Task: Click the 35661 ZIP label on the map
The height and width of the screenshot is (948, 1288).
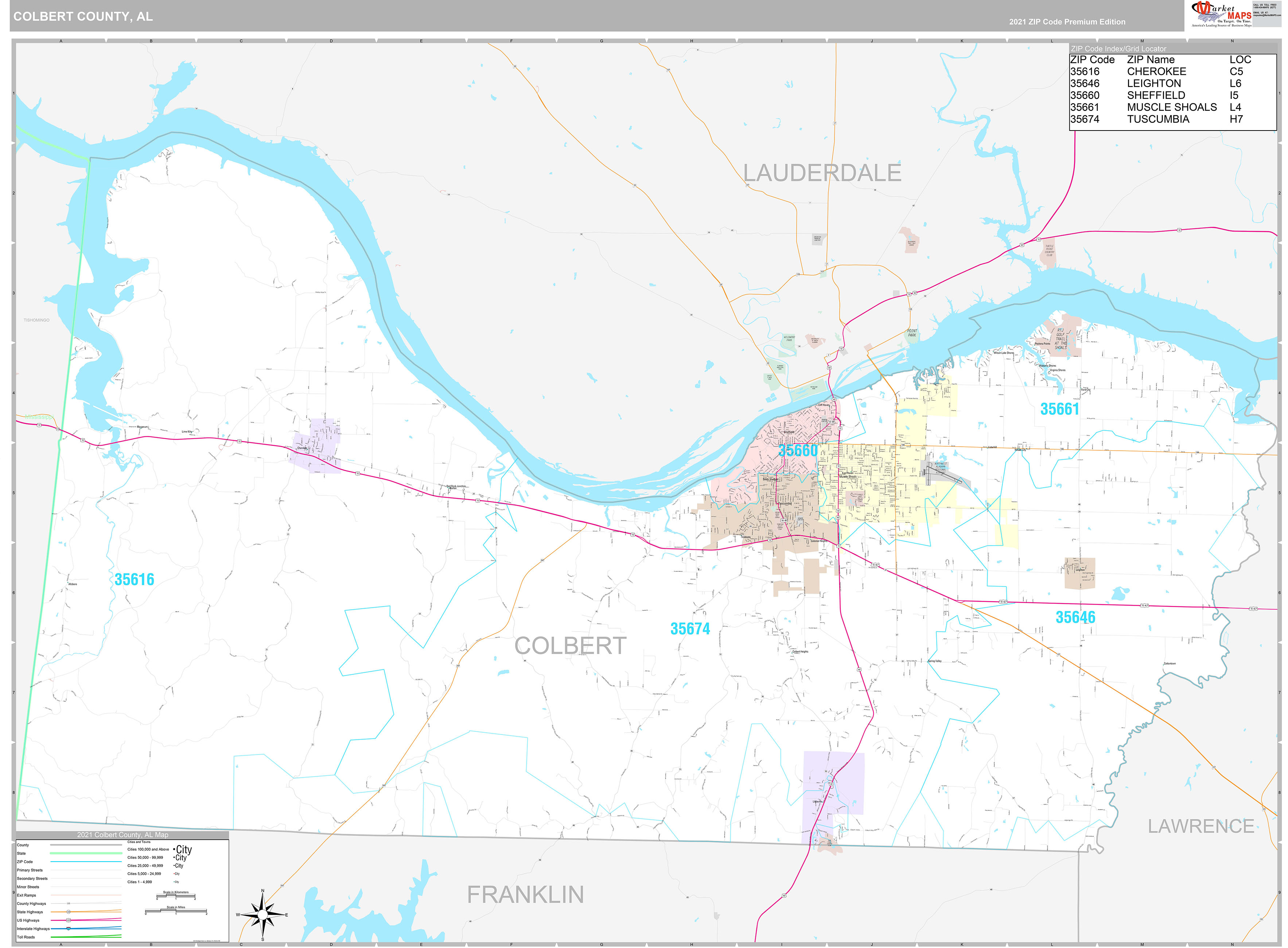Action: 1060,409
